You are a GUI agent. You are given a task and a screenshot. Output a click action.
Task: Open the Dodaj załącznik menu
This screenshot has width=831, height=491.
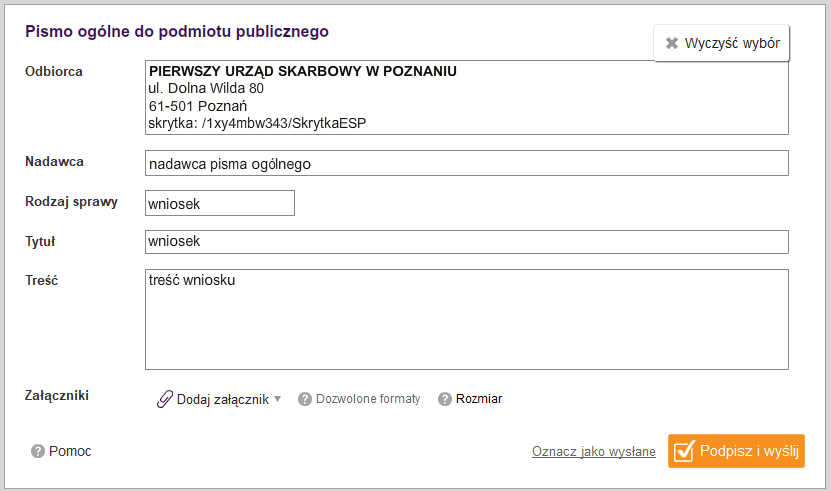(219, 399)
